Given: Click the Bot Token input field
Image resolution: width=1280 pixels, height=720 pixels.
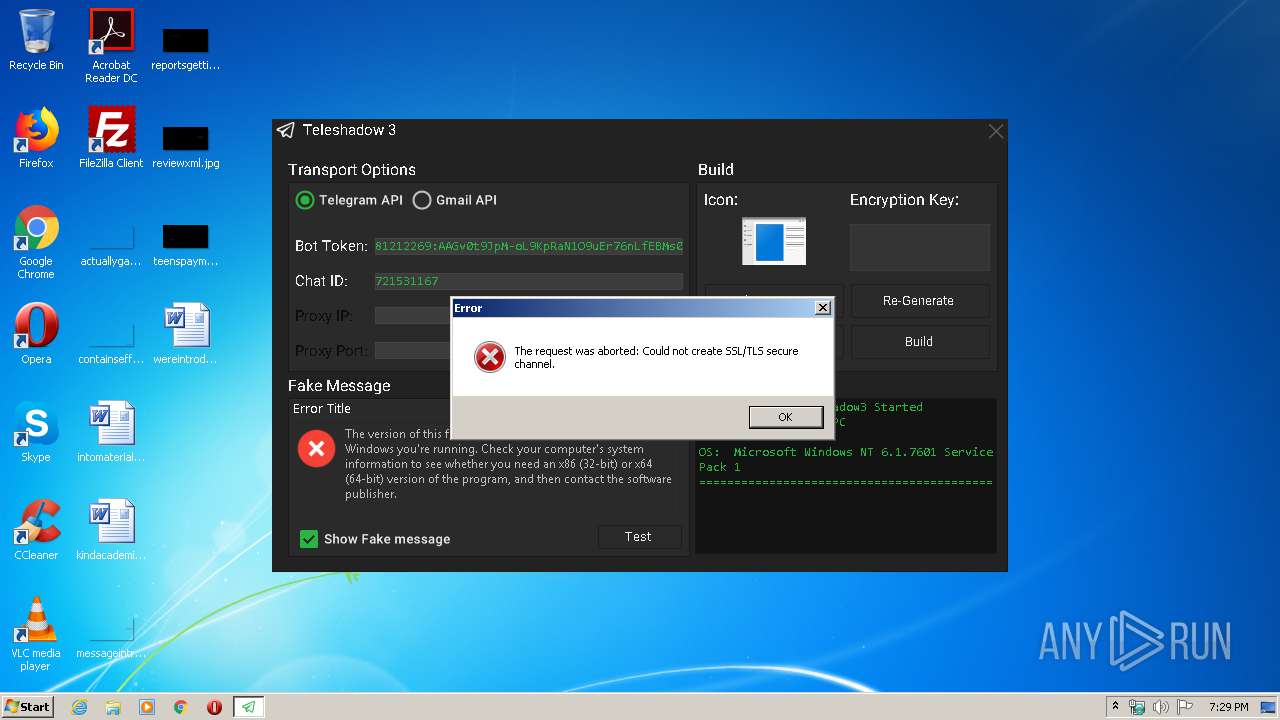Looking at the screenshot, I should [x=529, y=246].
